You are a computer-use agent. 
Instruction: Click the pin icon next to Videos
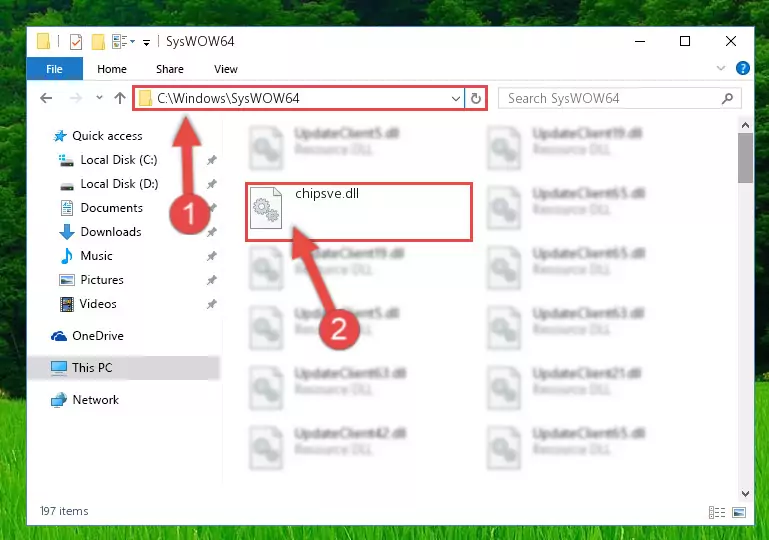211,304
